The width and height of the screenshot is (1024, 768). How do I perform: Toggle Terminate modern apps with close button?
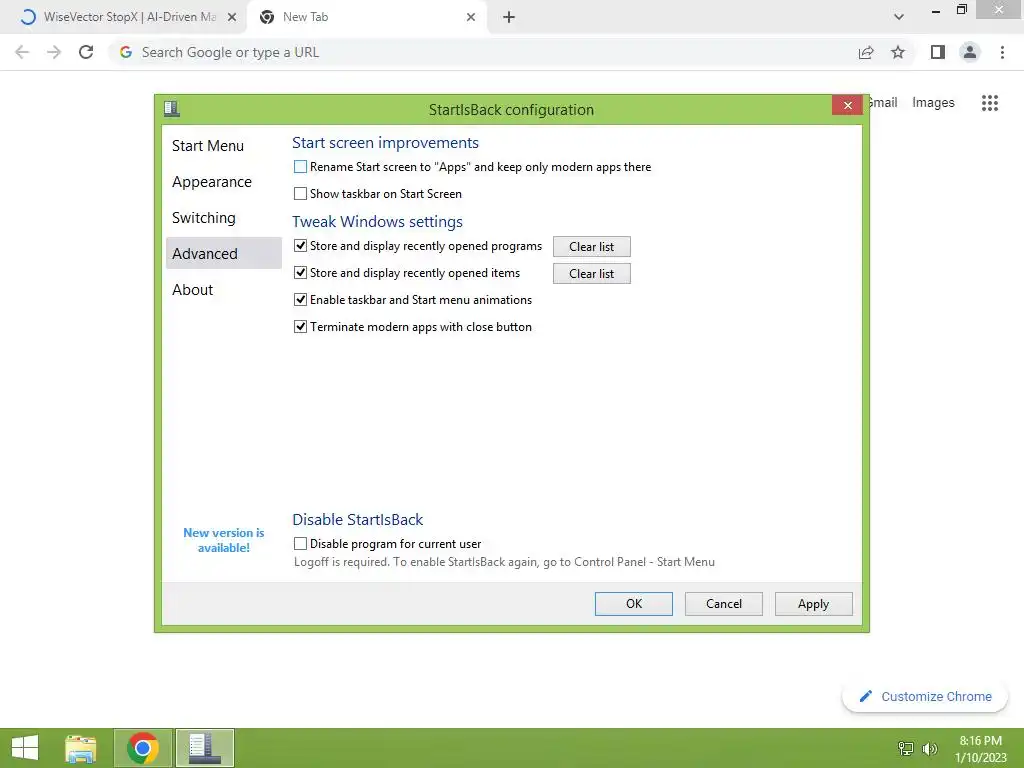pyautogui.click(x=300, y=327)
